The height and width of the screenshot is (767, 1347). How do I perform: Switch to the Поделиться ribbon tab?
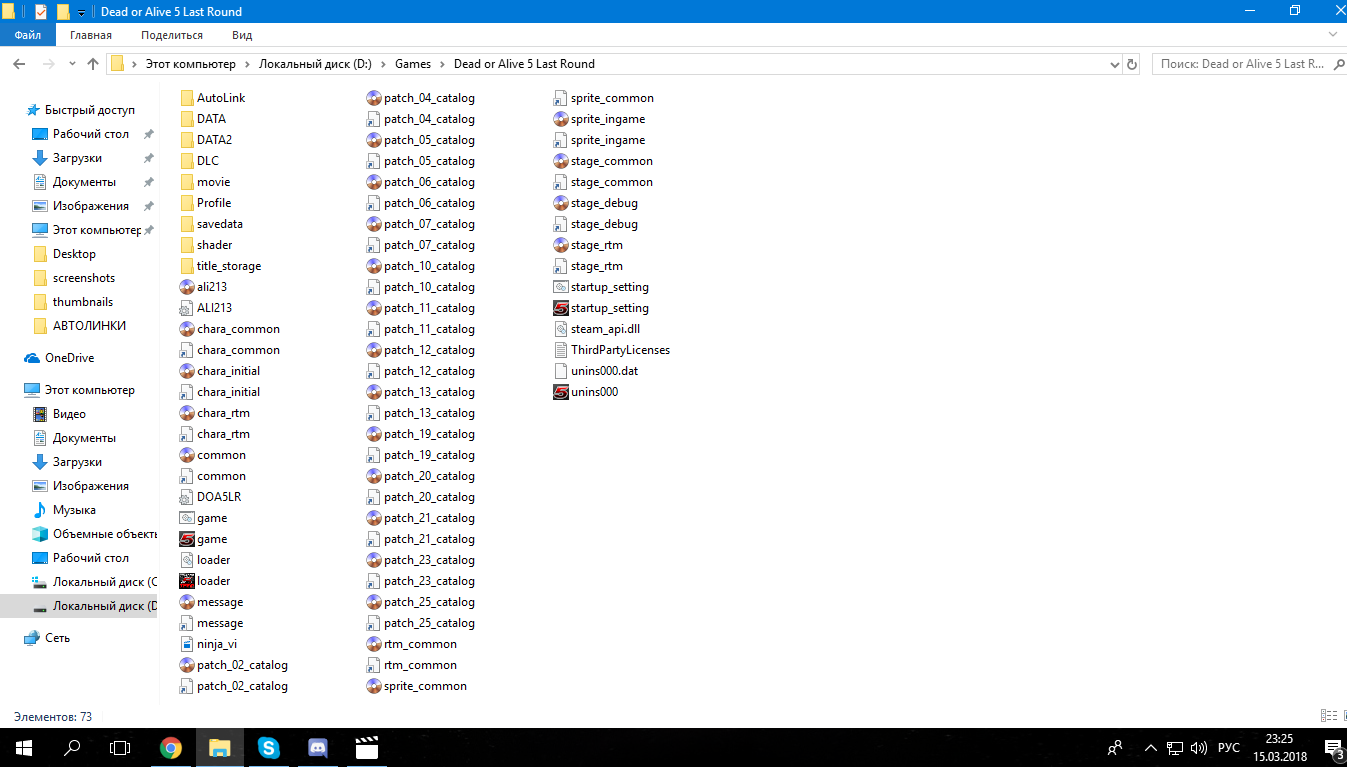click(x=172, y=35)
